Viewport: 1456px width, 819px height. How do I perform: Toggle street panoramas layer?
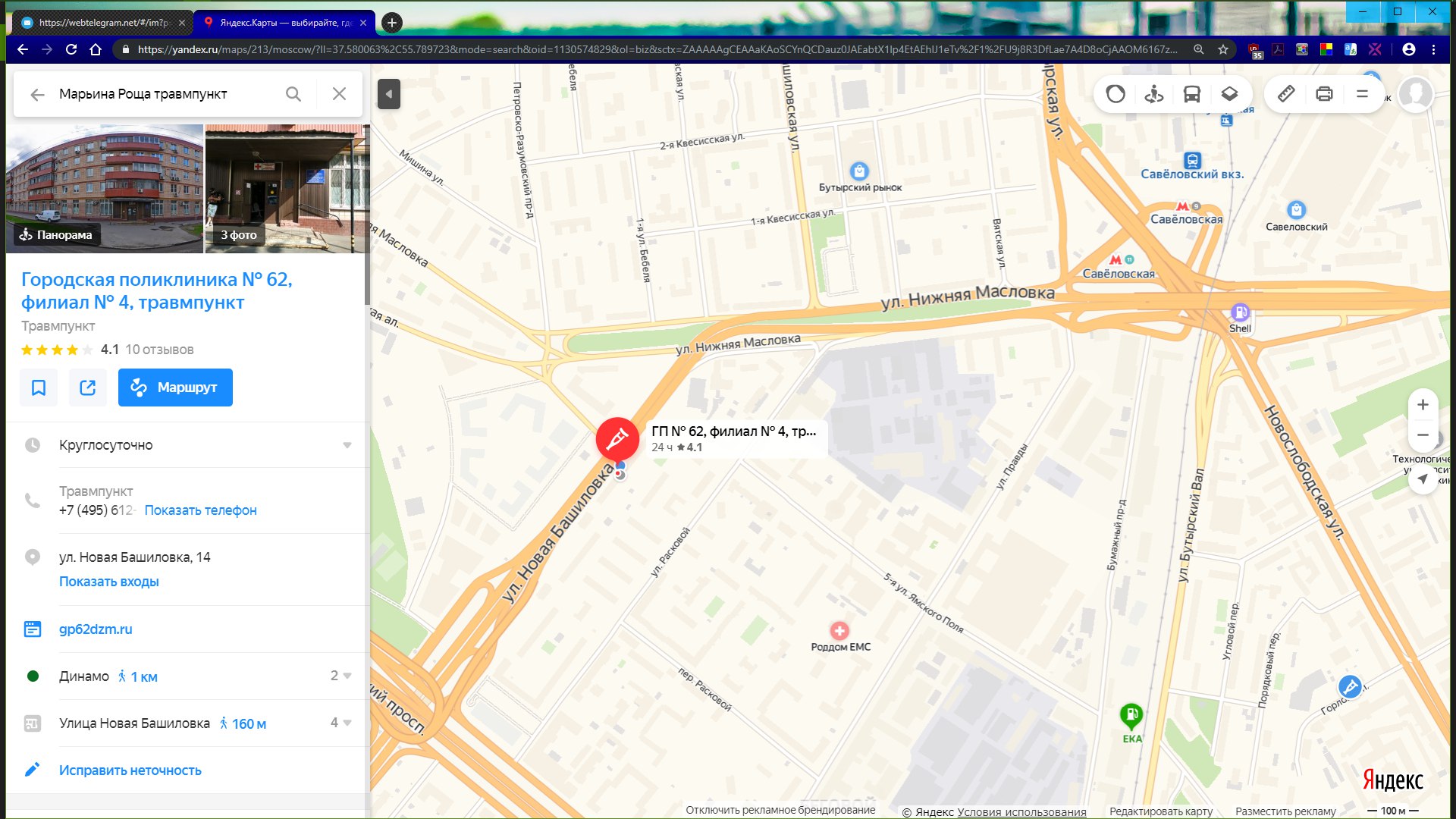tap(1154, 94)
